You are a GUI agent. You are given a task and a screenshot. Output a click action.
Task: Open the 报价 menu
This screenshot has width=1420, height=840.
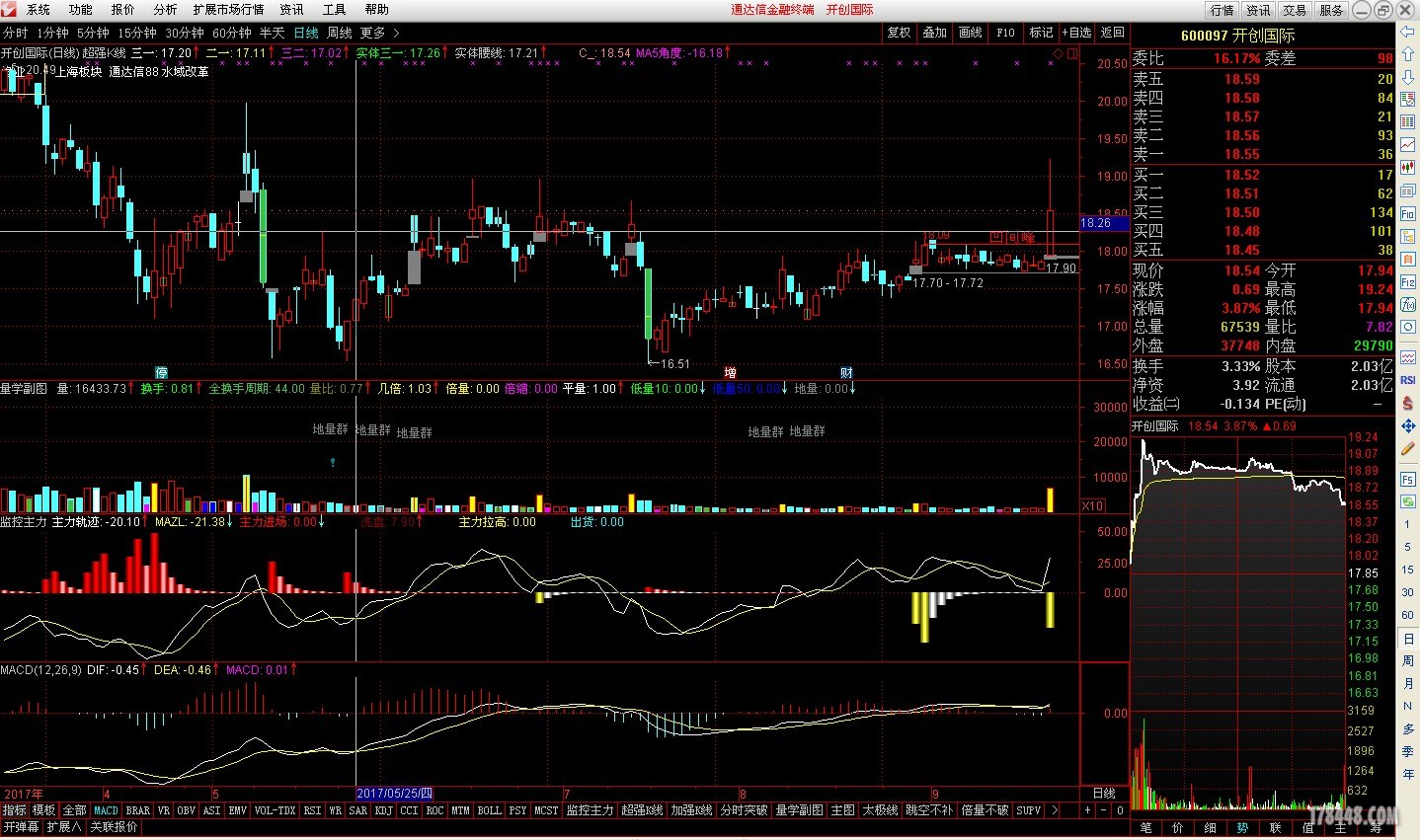[123, 10]
